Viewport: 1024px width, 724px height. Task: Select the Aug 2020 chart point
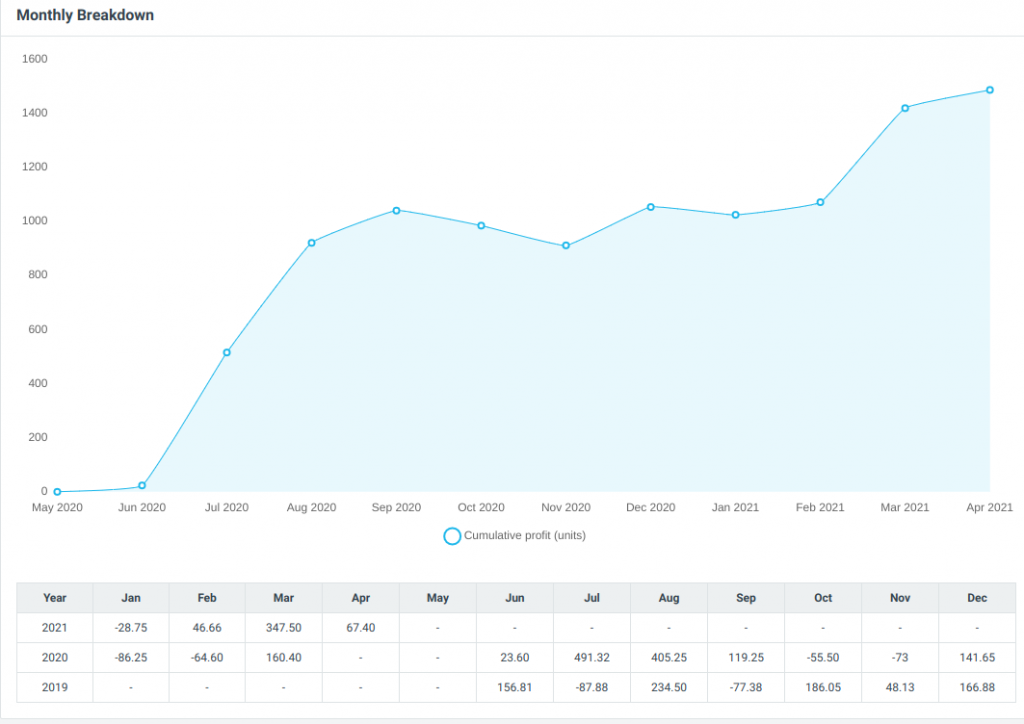point(312,243)
